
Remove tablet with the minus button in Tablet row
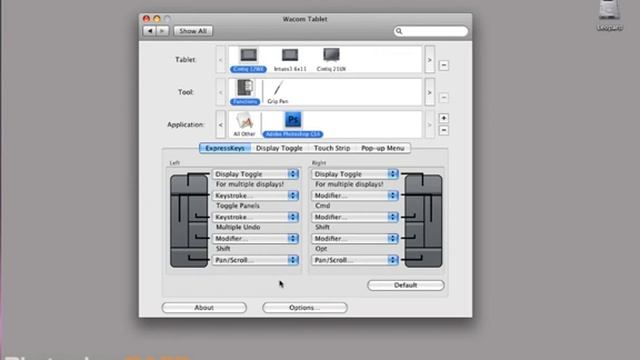pyautogui.click(x=444, y=65)
